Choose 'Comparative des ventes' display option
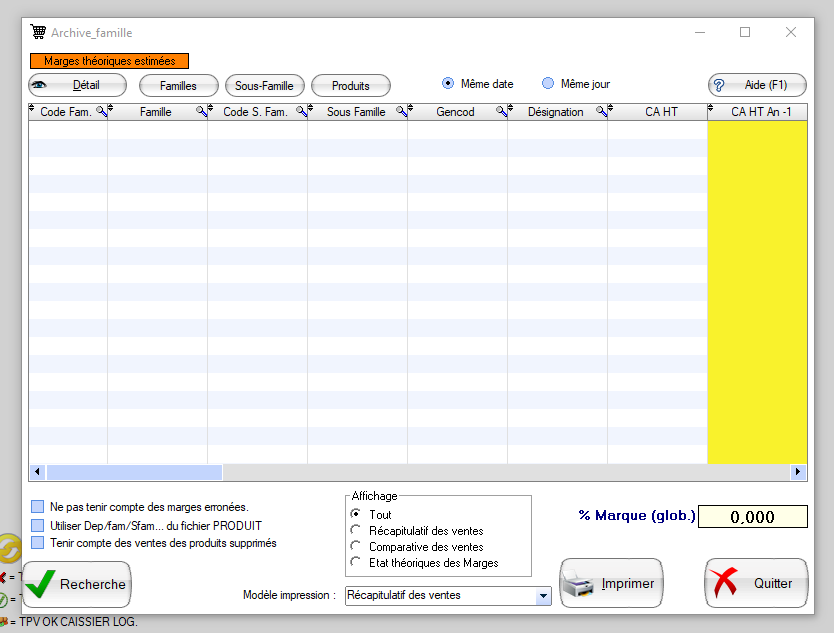 [356, 547]
